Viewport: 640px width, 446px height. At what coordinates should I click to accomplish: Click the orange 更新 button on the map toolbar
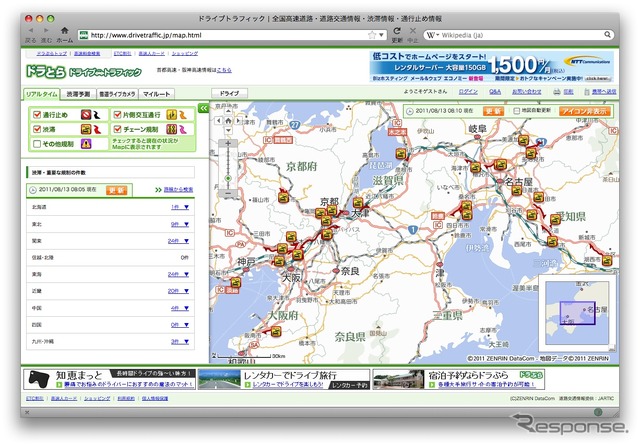tap(493, 111)
